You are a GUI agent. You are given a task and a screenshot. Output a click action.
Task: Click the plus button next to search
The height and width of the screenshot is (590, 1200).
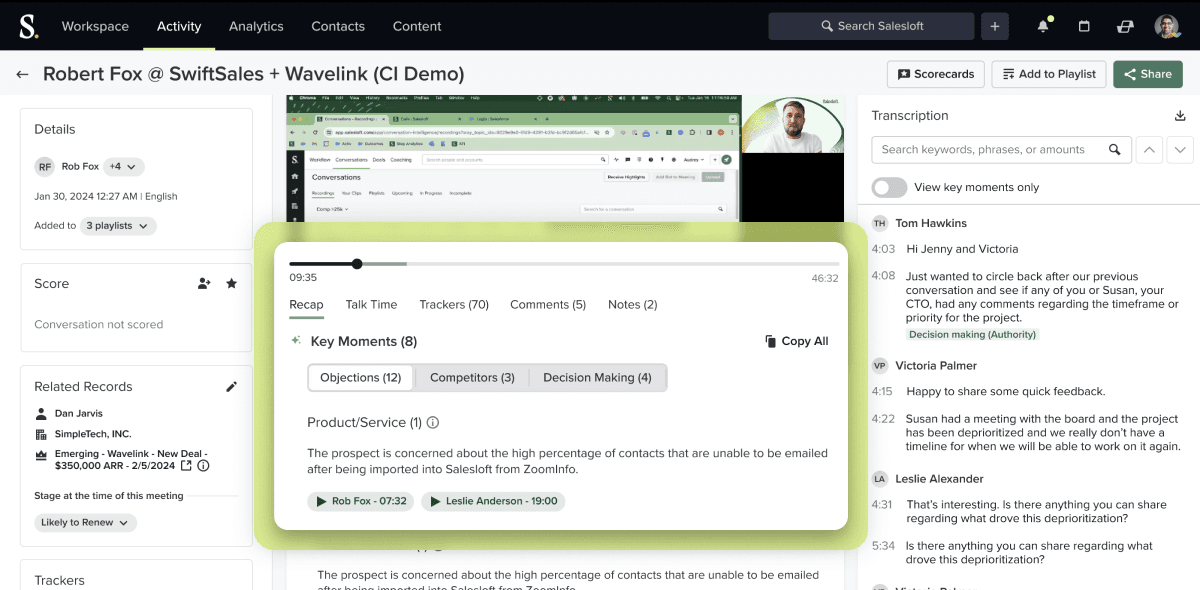[x=994, y=26]
